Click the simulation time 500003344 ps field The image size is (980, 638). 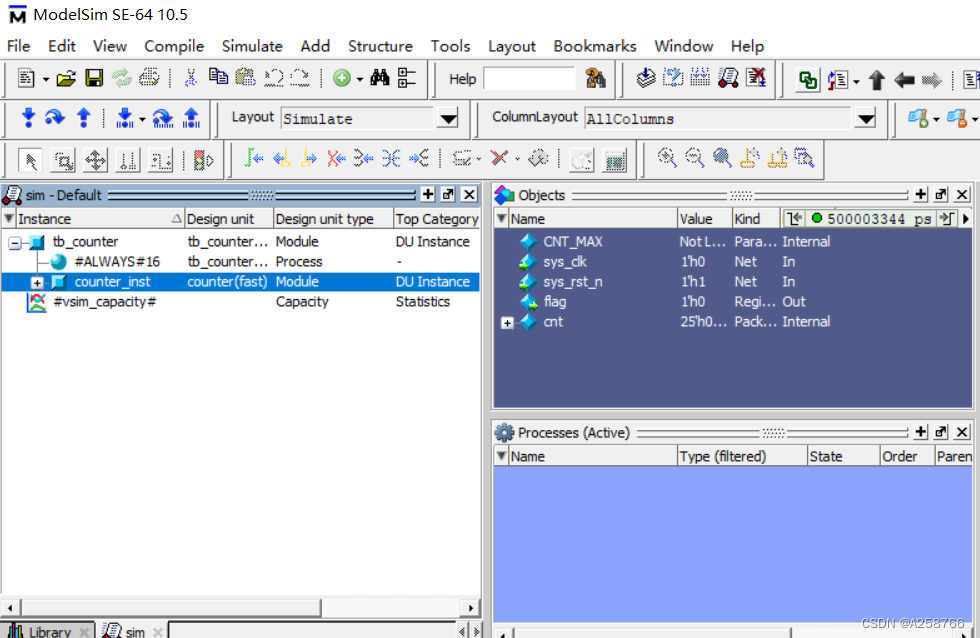pos(879,219)
